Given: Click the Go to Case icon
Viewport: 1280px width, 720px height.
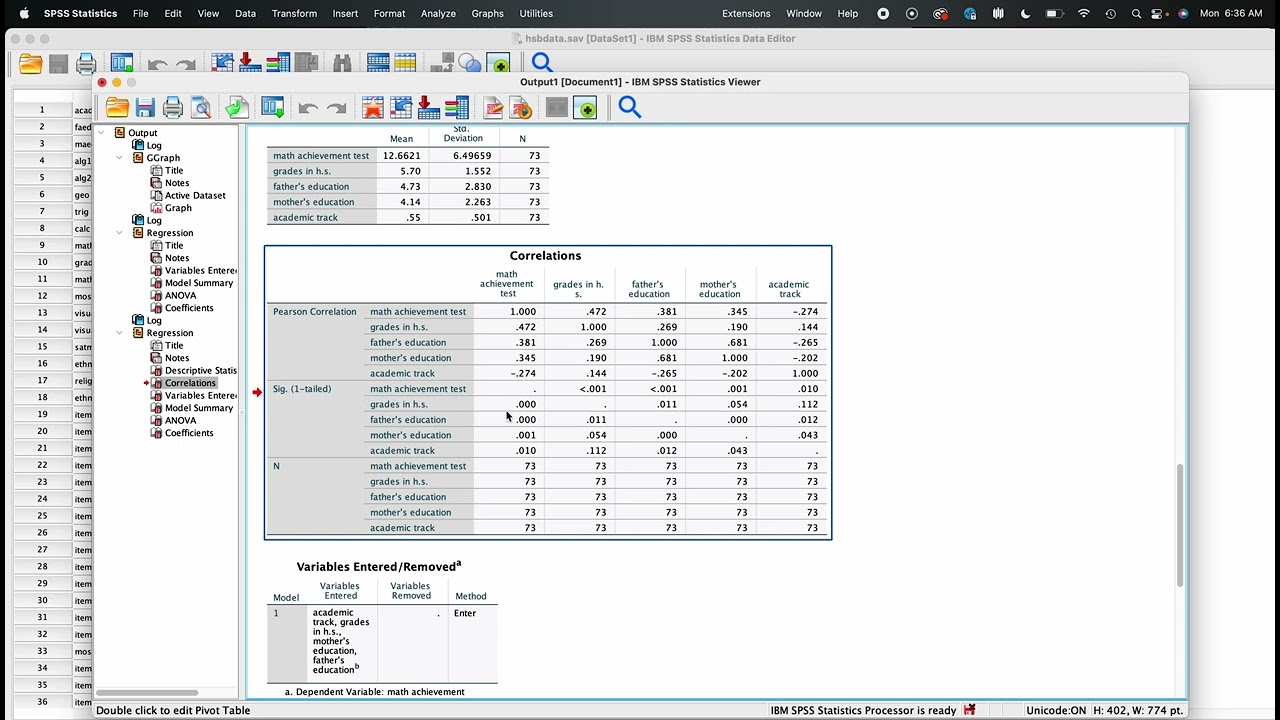Looking at the screenshot, I should [x=401, y=108].
